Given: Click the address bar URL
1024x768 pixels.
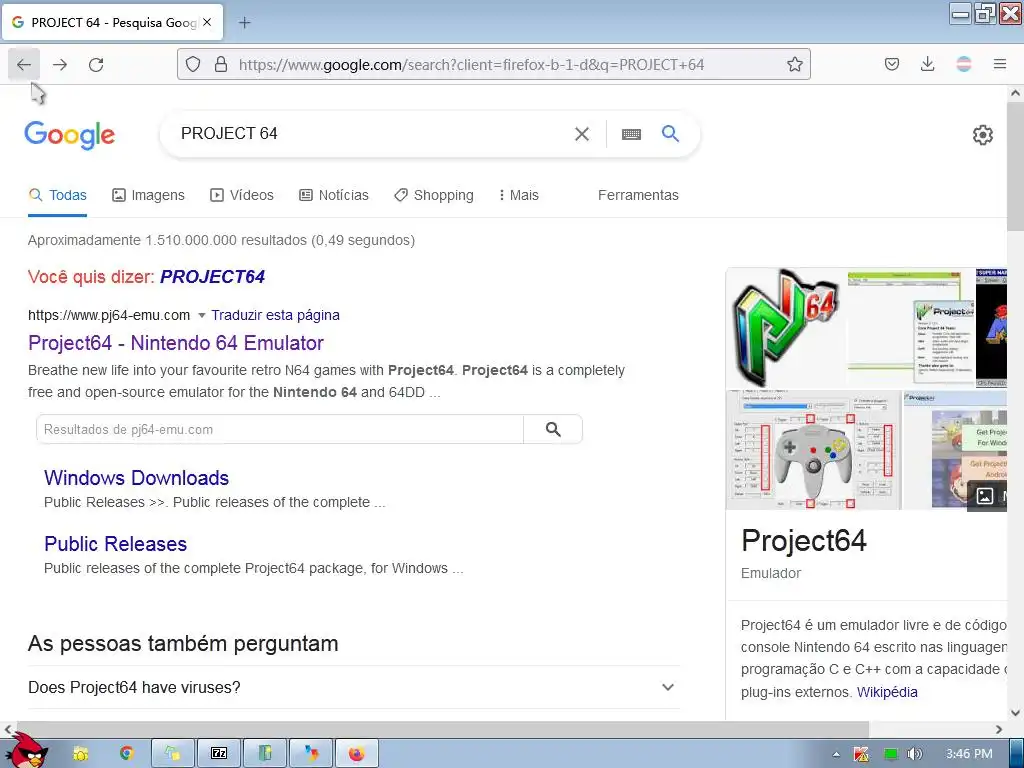Looking at the screenshot, I should (x=471, y=65).
